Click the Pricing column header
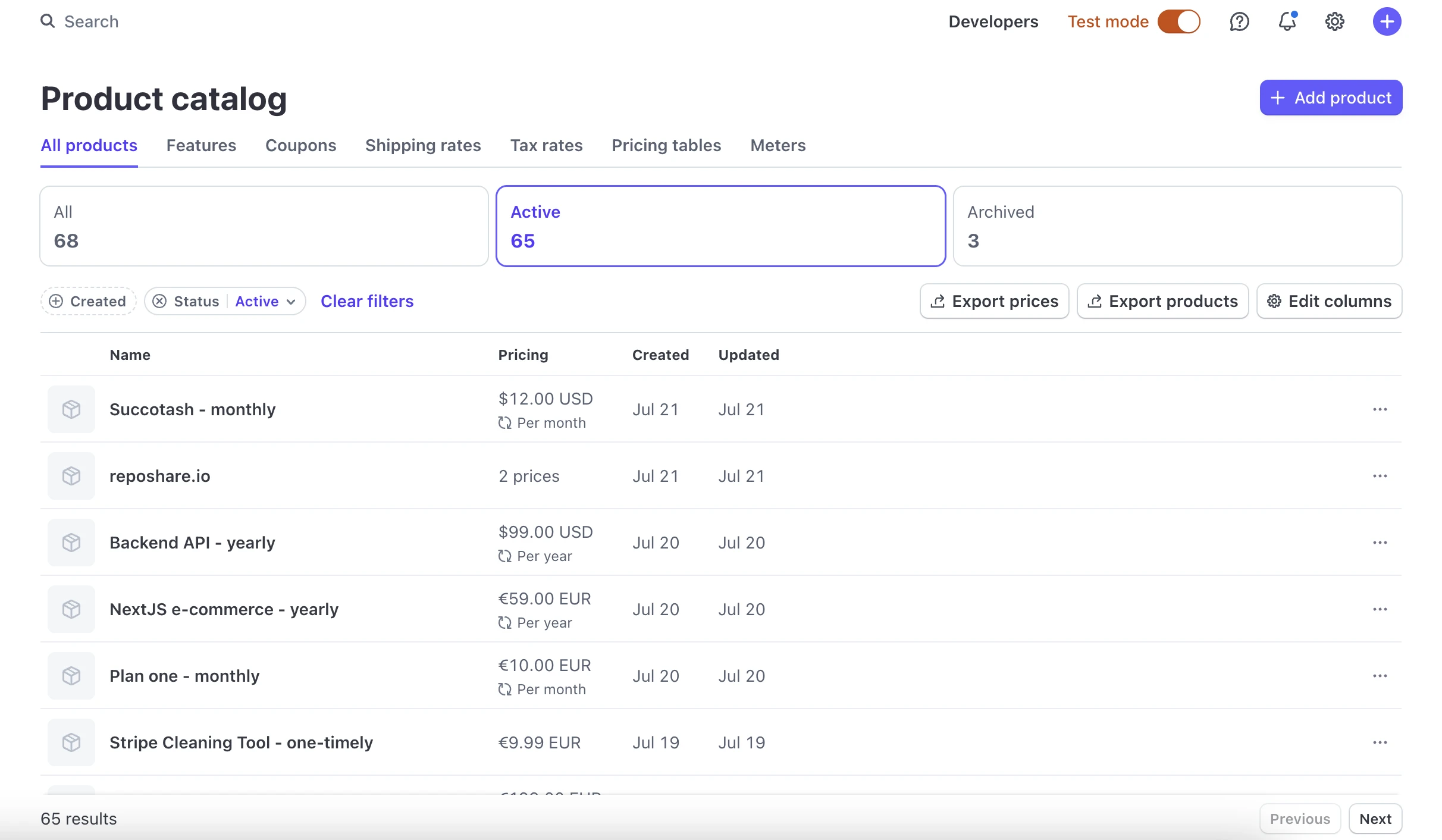 pos(523,355)
